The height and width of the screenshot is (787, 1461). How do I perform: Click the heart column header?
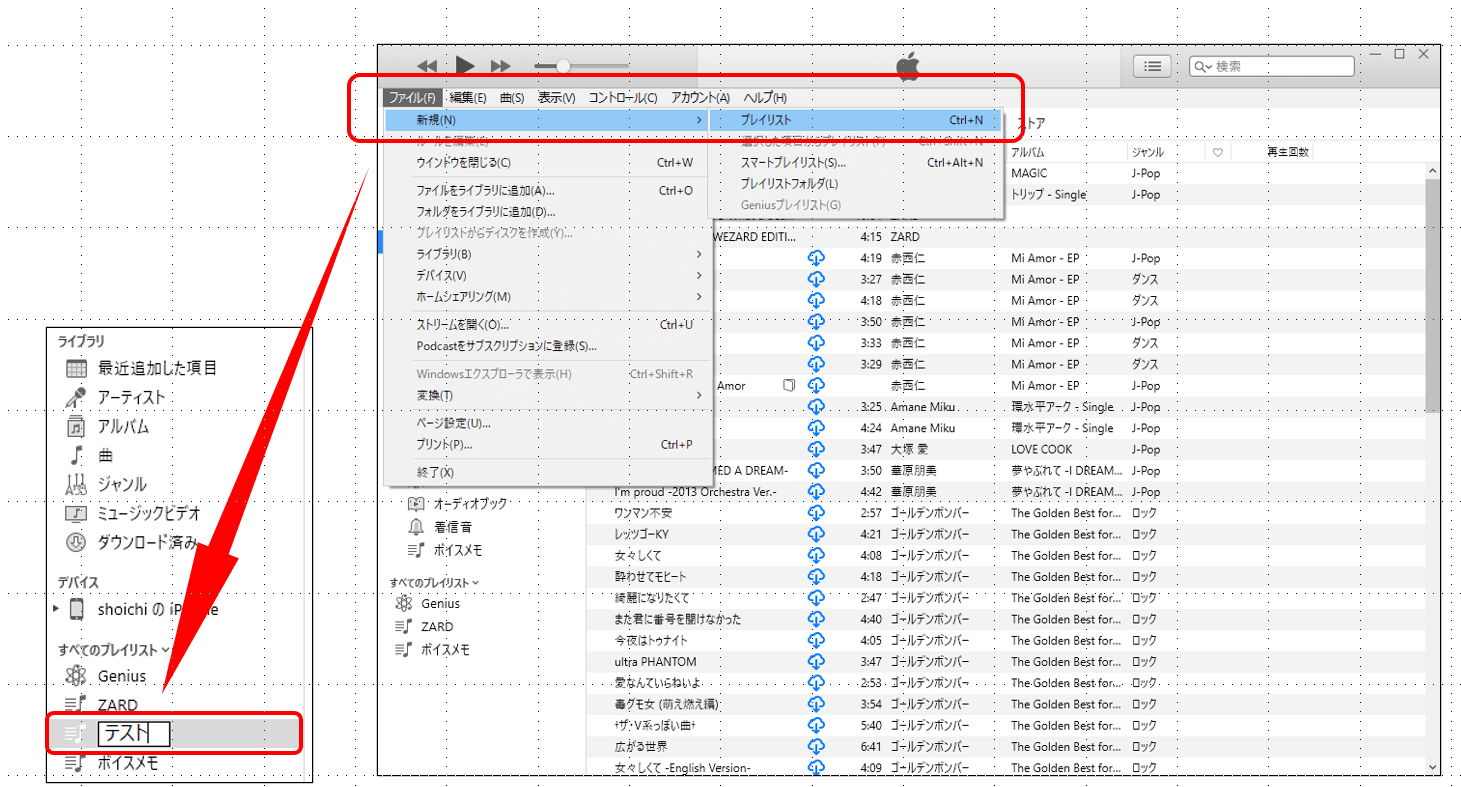click(1218, 152)
